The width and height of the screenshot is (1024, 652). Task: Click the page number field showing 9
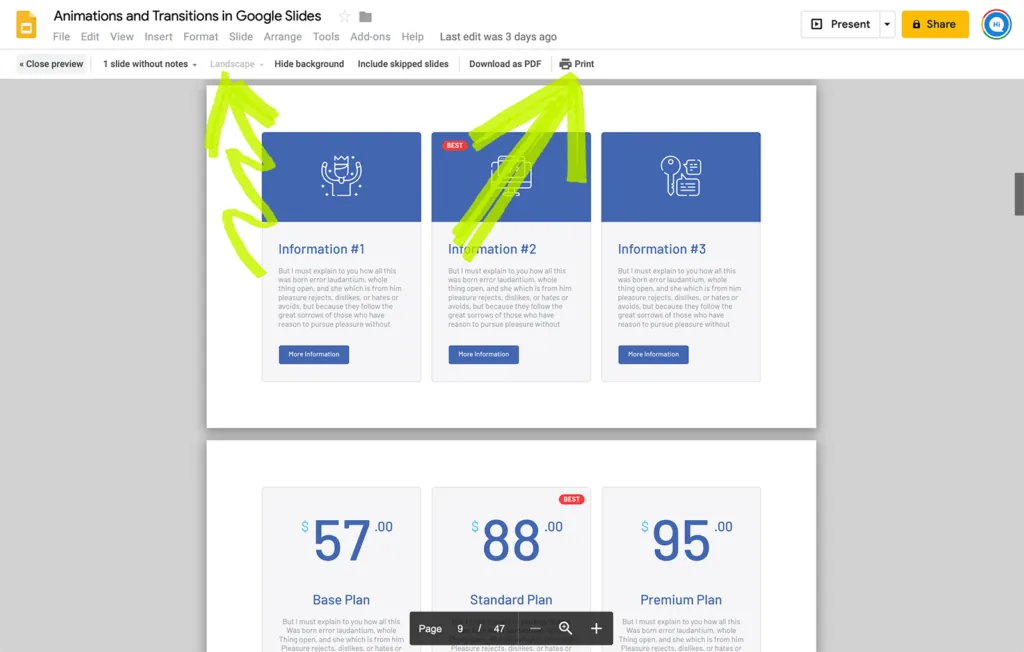pos(460,628)
